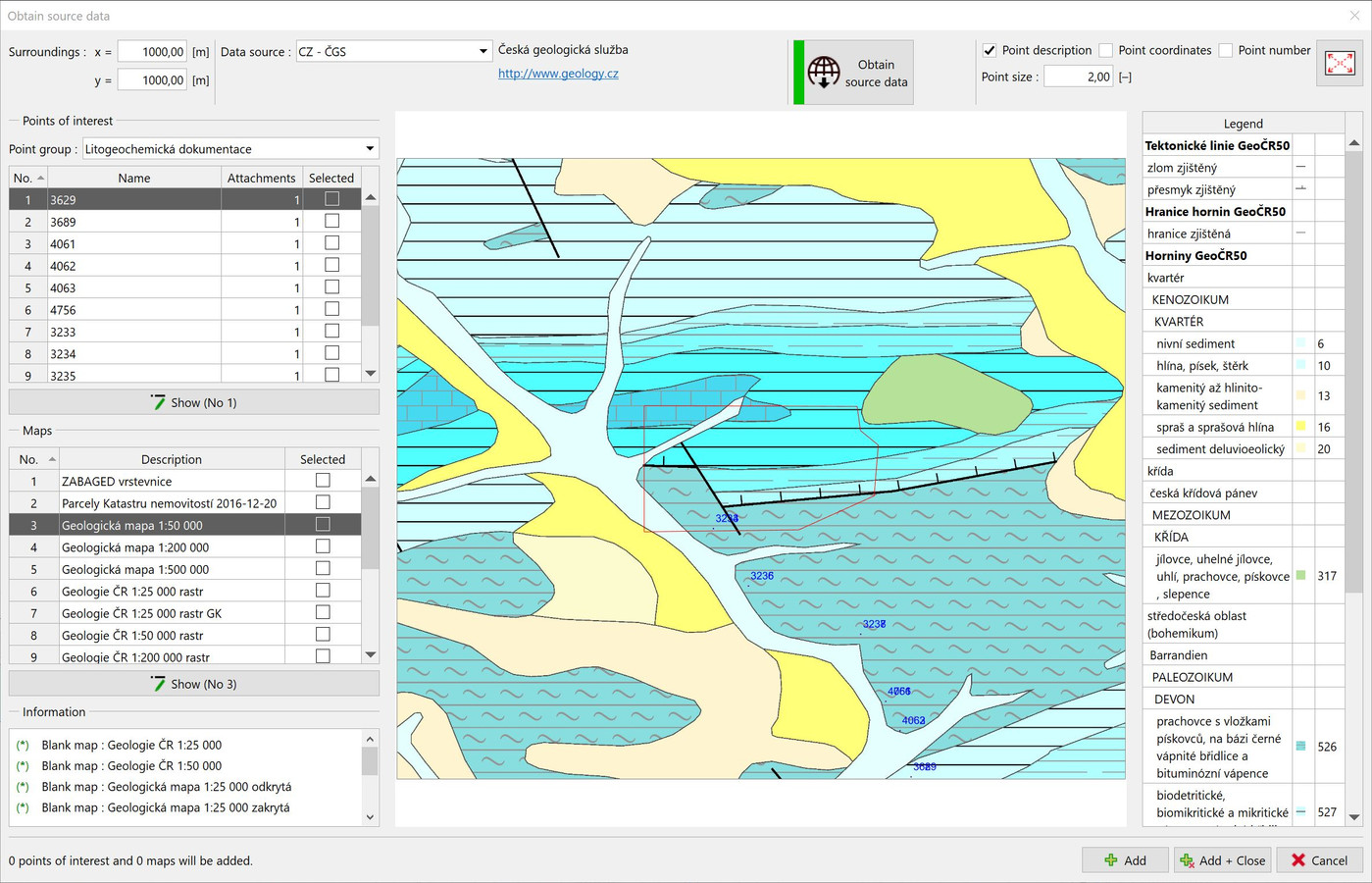Open the Point group dropdown
This screenshot has width=1372, height=883.
click(x=370, y=149)
